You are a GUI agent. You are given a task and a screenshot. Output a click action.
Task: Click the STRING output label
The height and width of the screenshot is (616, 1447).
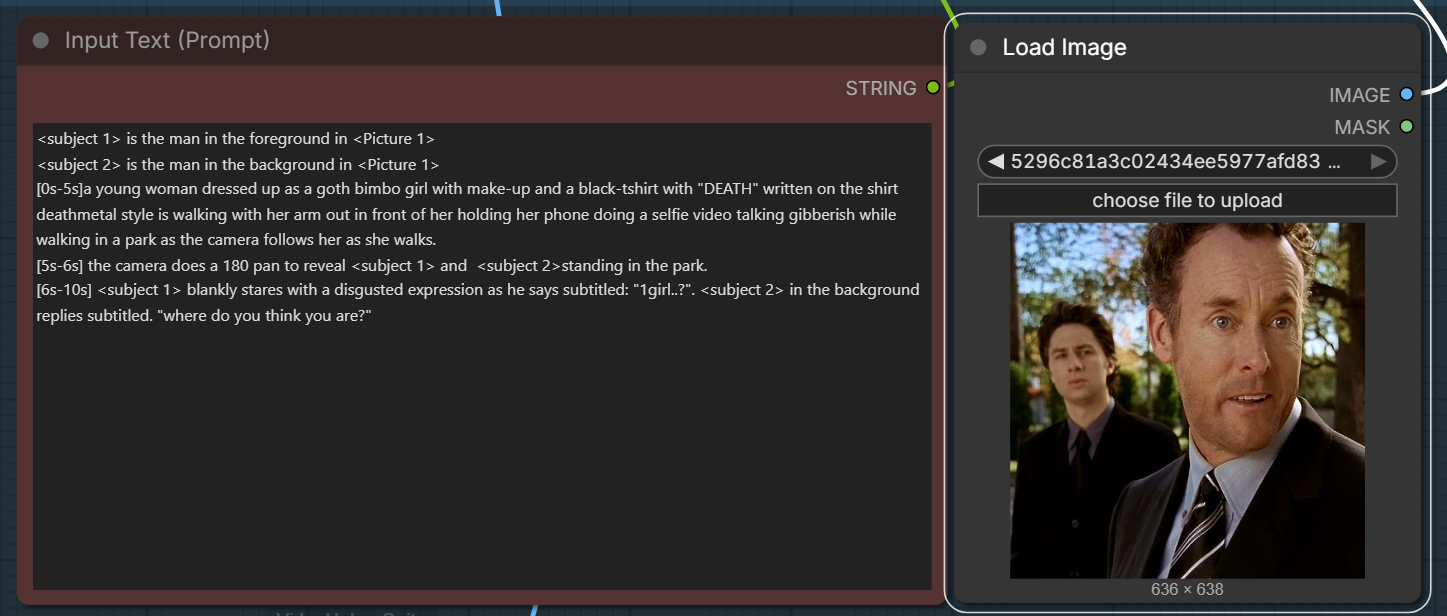[x=881, y=88]
